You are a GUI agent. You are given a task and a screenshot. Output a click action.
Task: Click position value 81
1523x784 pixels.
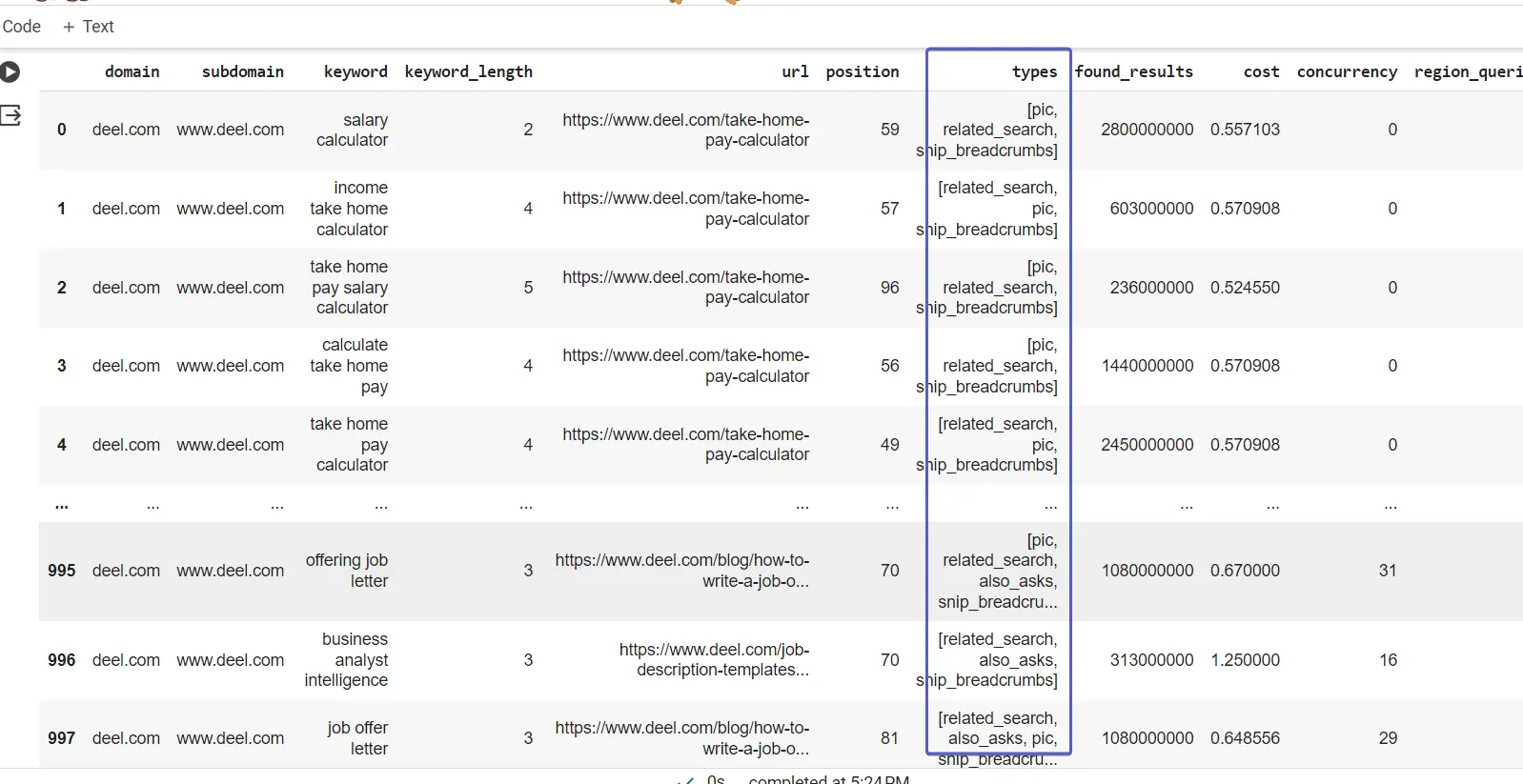(x=890, y=738)
